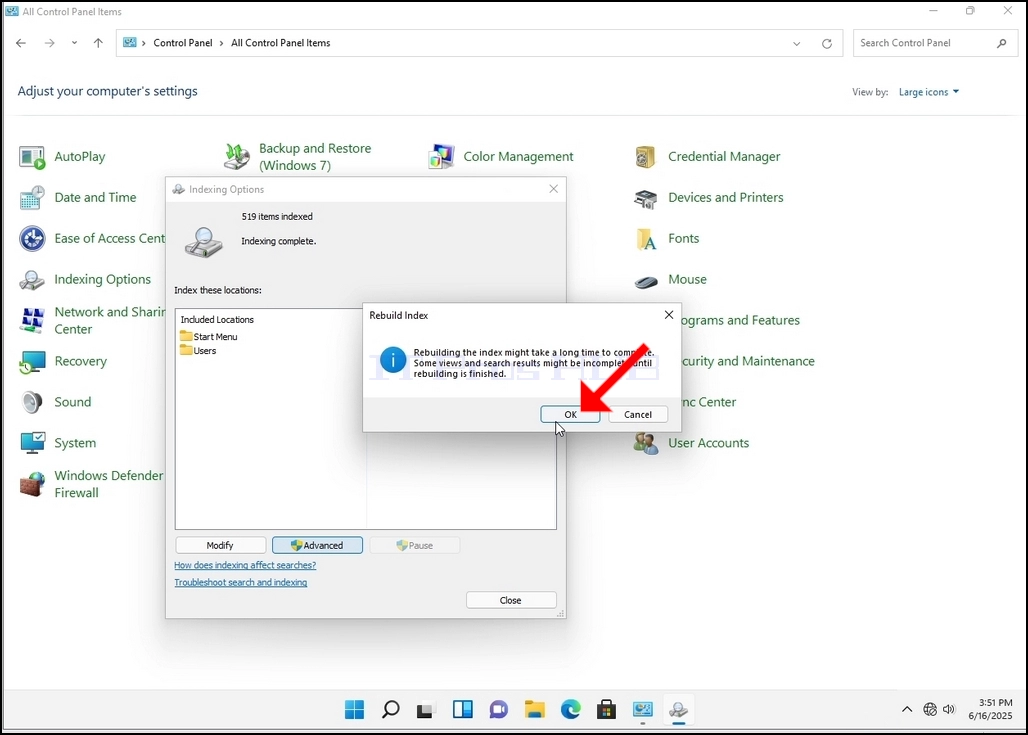
Task: Click Microsoft Edge in the taskbar
Action: pyautogui.click(x=570, y=709)
